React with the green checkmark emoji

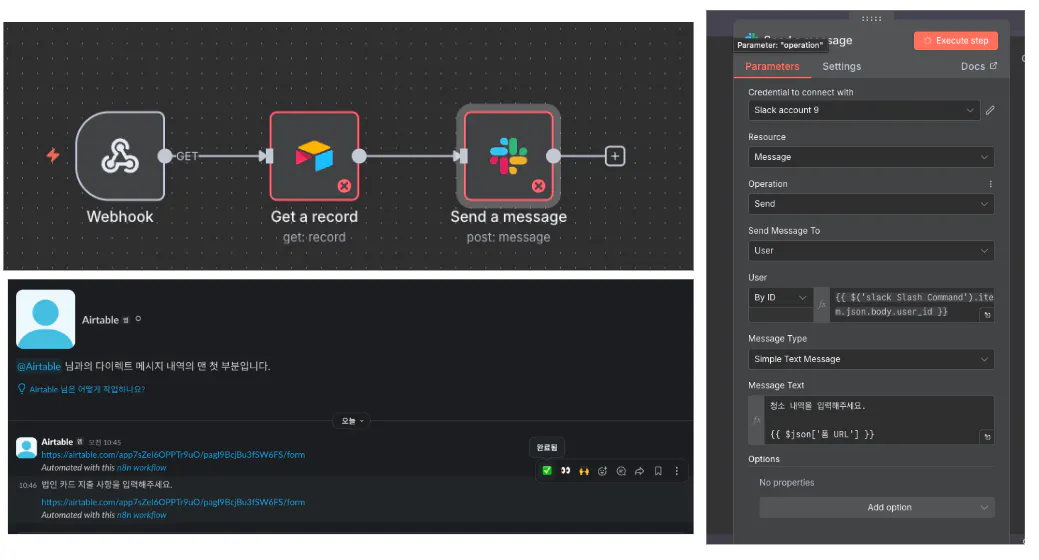(x=547, y=471)
